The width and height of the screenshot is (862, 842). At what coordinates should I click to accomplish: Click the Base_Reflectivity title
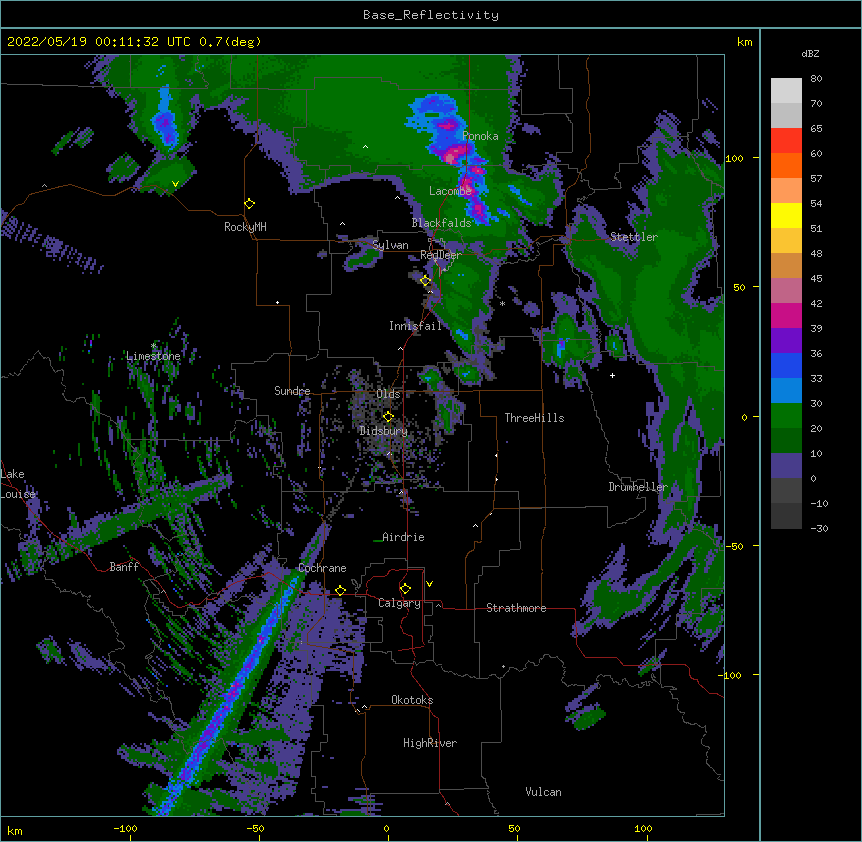(x=431, y=15)
